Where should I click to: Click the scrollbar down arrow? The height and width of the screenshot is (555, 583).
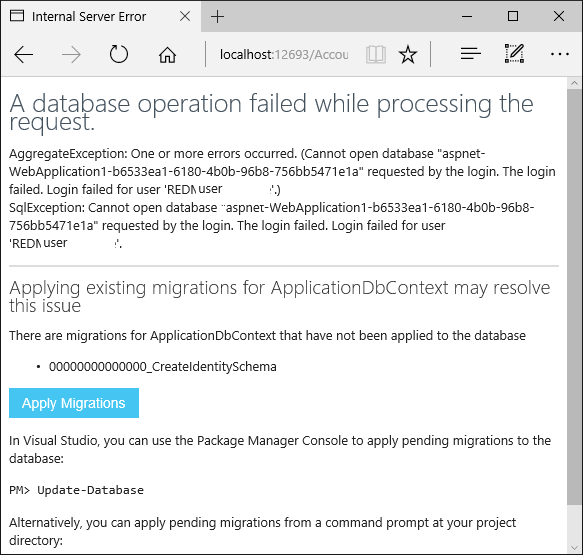tap(574, 548)
